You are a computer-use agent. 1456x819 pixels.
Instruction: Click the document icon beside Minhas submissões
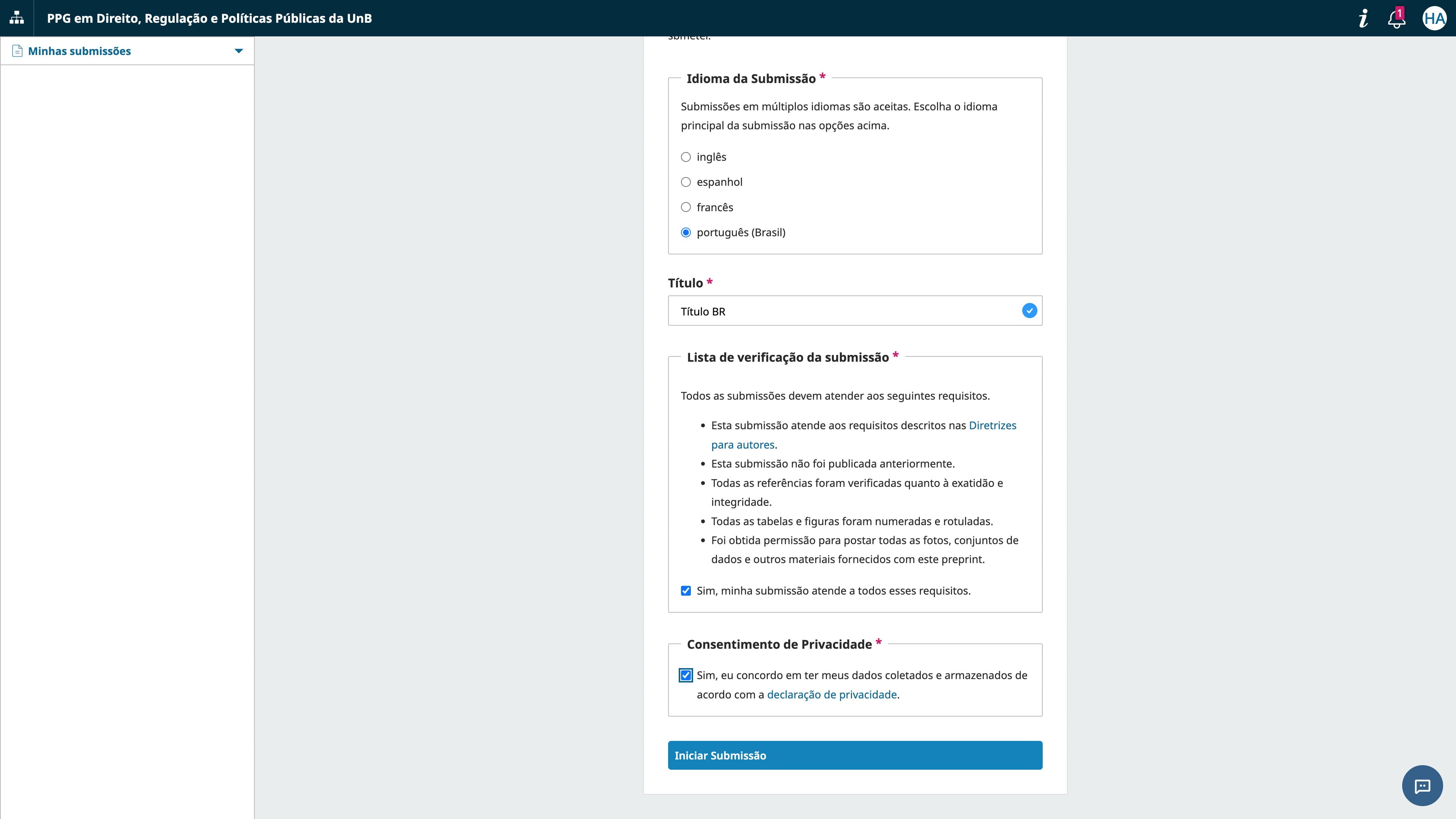tap(17, 51)
